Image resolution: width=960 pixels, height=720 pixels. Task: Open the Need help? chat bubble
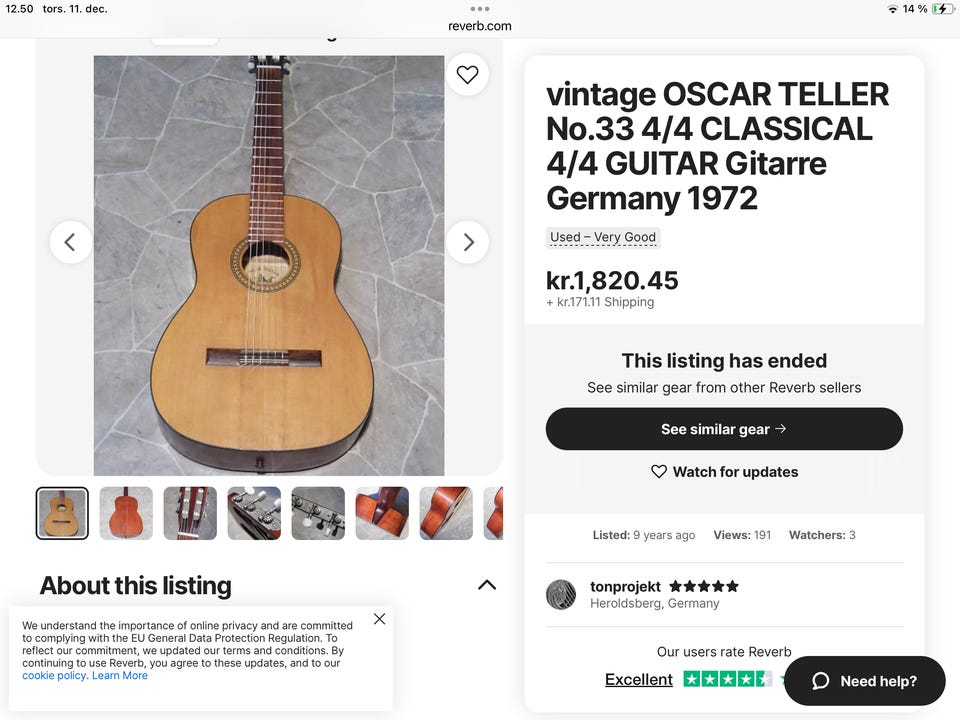click(864, 681)
